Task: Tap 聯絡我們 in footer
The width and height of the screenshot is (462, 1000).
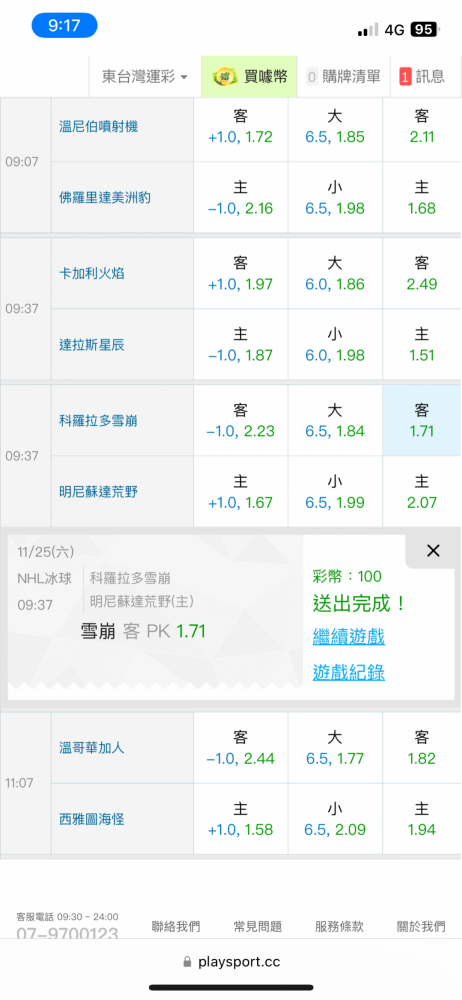Action: 175,927
